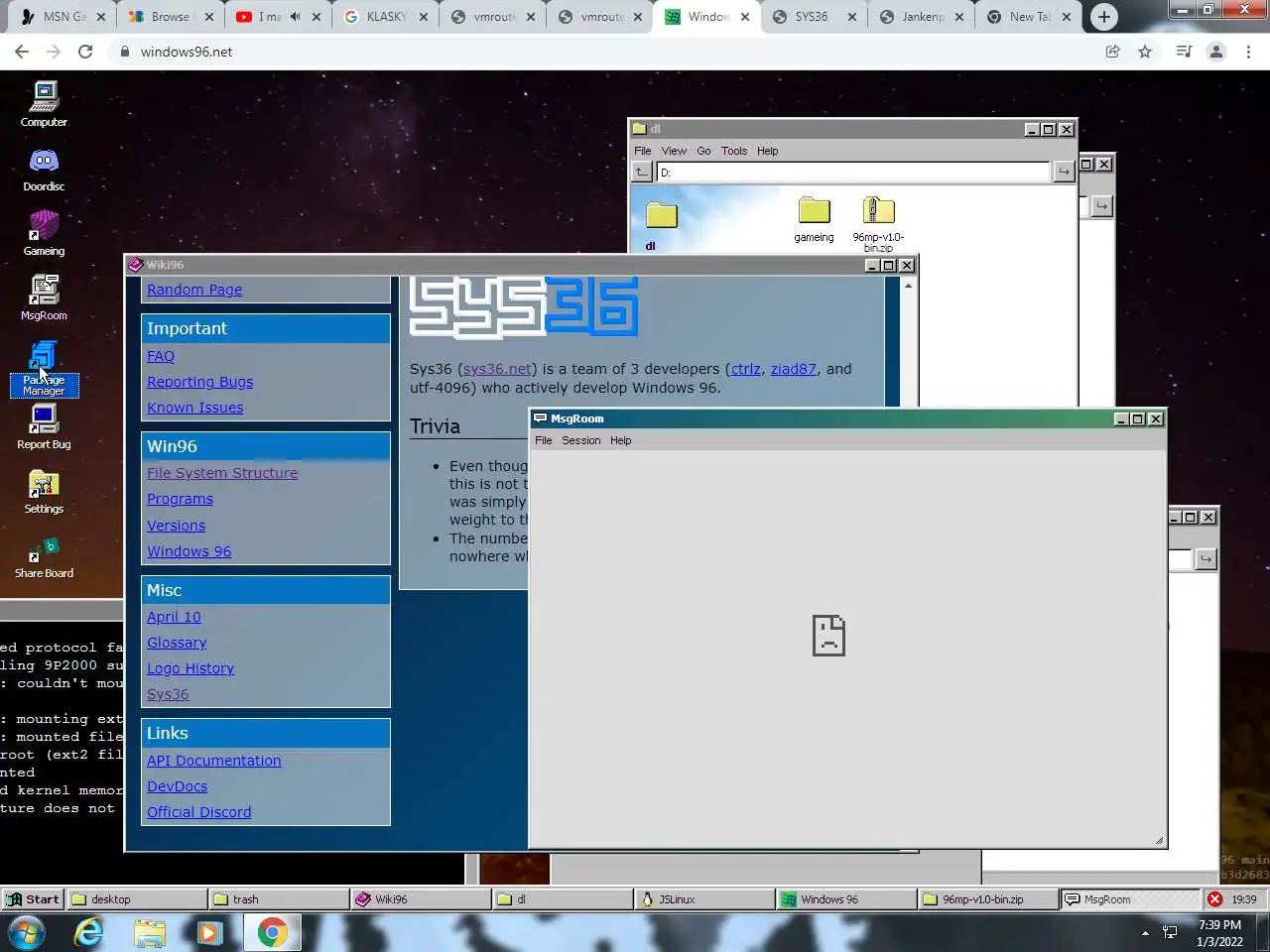1270x952 pixels.
Task: Open Programs link in Wiki96 sidebar
Action: click(x=180, y=499)
